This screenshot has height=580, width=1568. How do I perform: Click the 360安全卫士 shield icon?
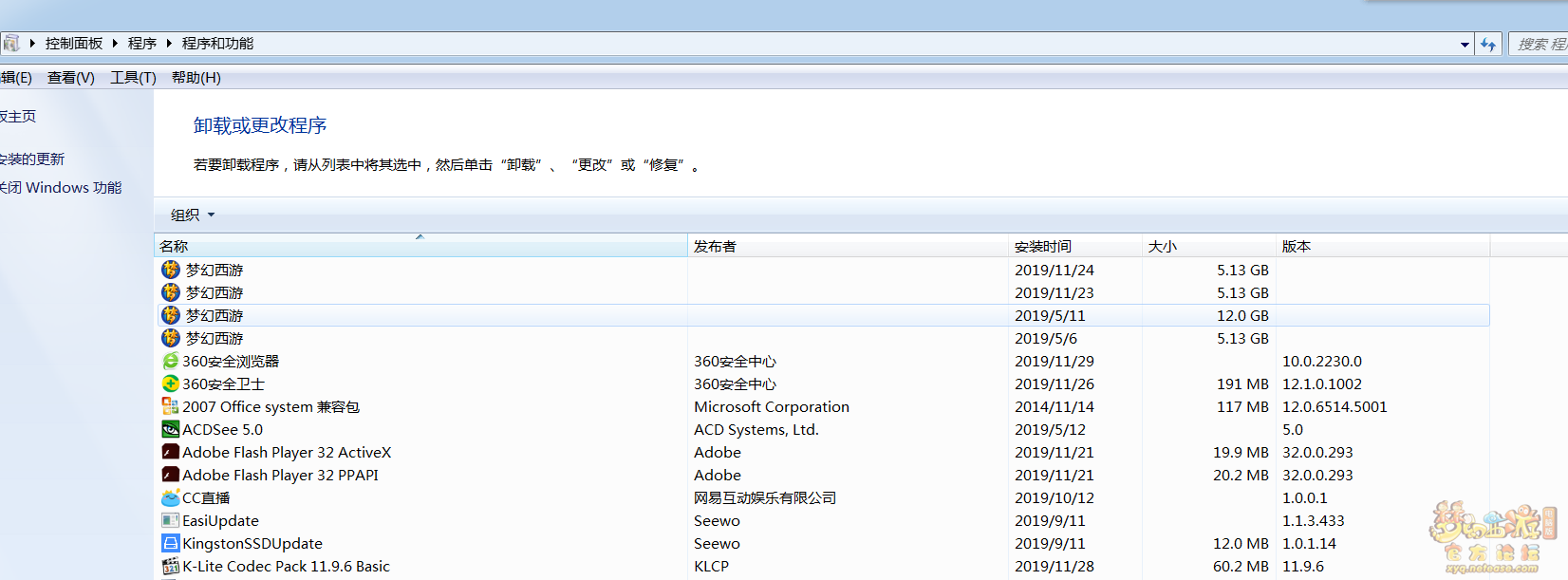171,384
